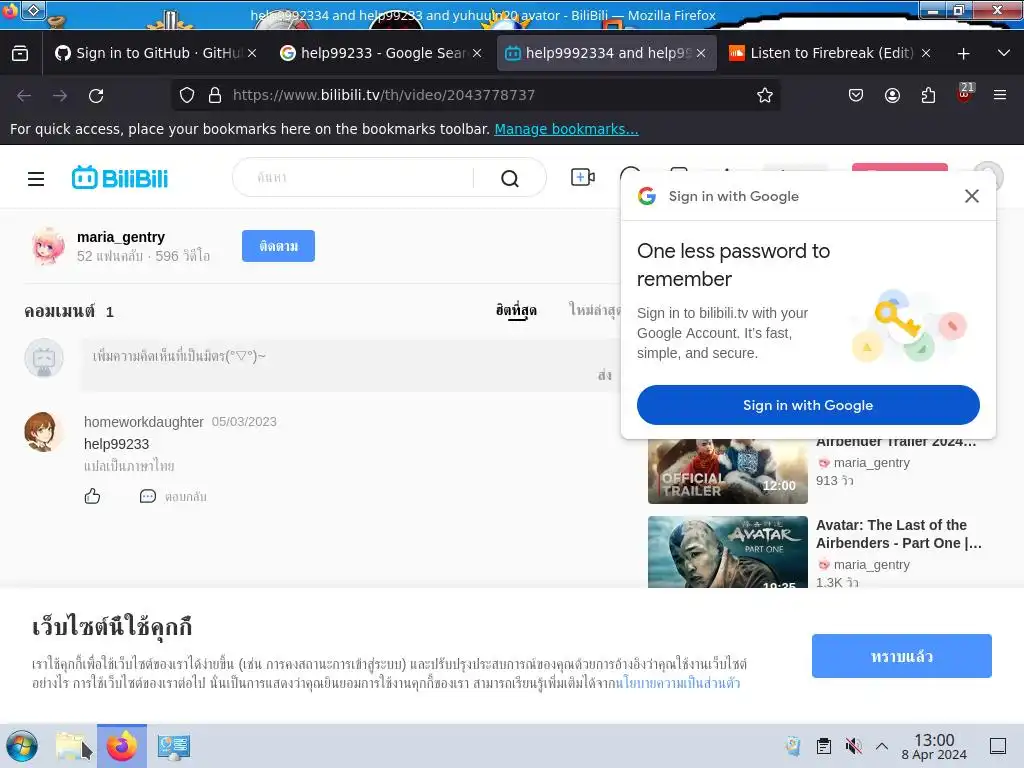The height and width of the screenshot is (768, 1024).
Task: Go forward to next page
Action: coord(60,96)
